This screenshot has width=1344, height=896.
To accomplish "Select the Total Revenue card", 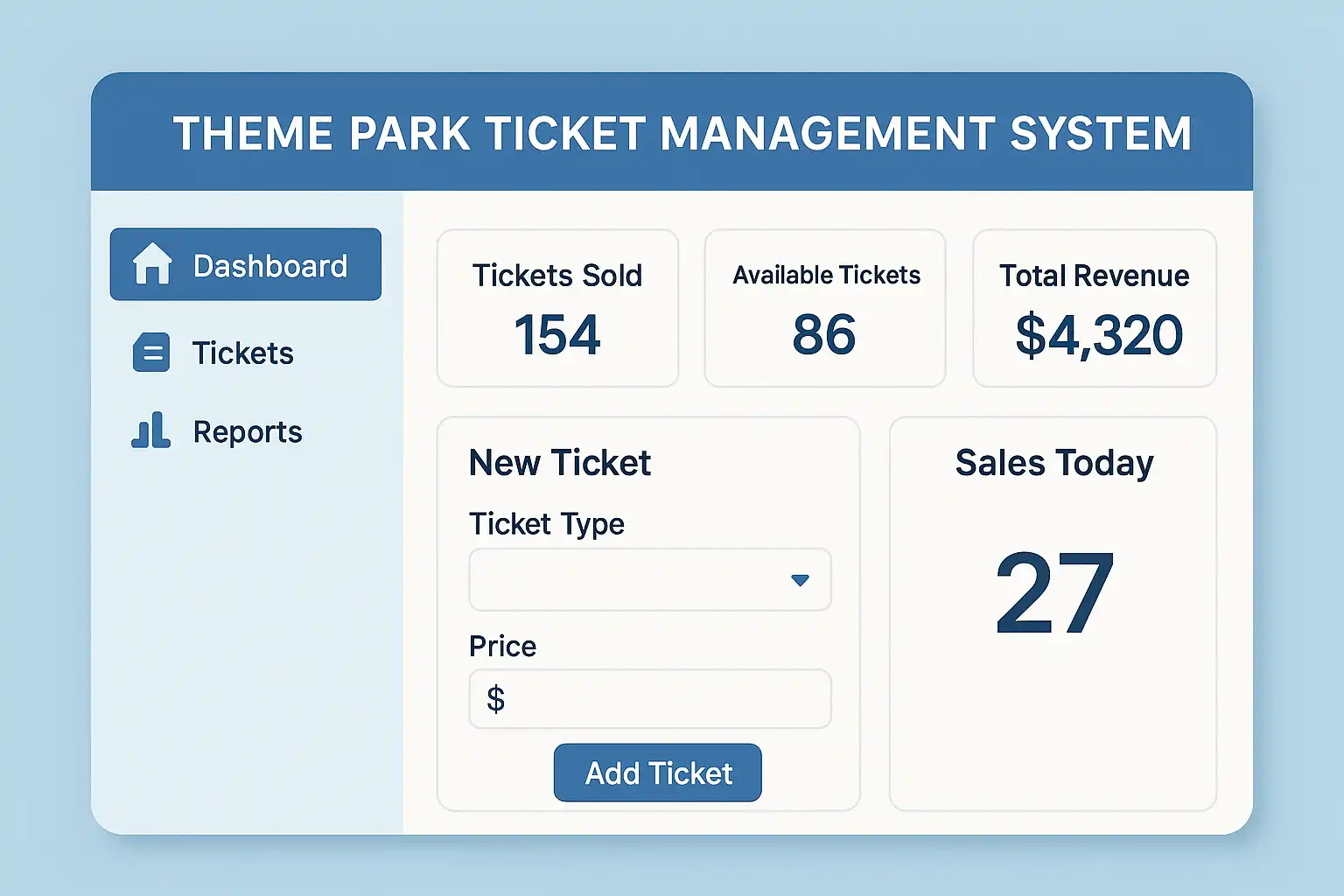I will point(1095,308).
